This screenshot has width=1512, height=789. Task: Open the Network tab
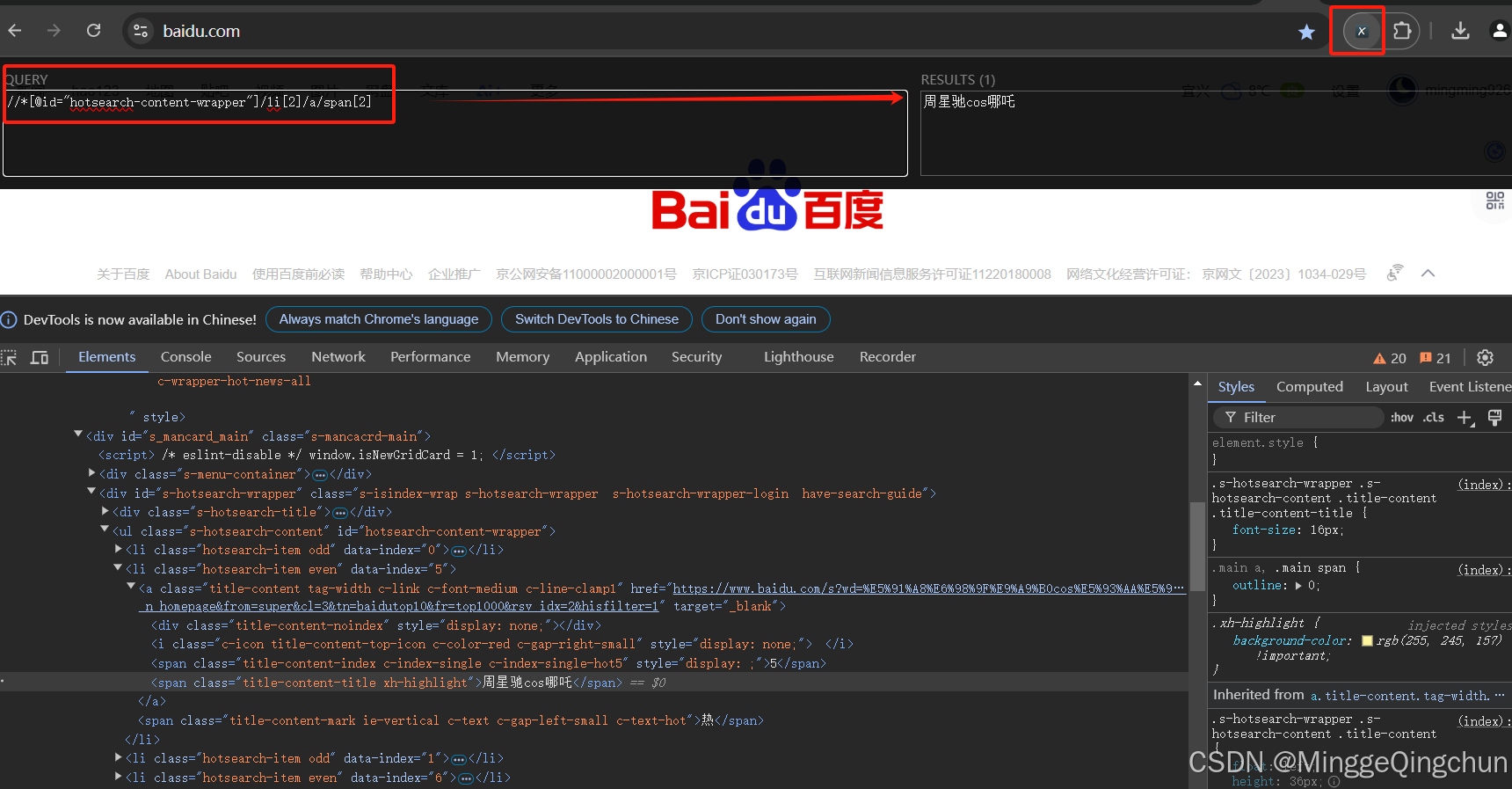(x=338, y=357)
